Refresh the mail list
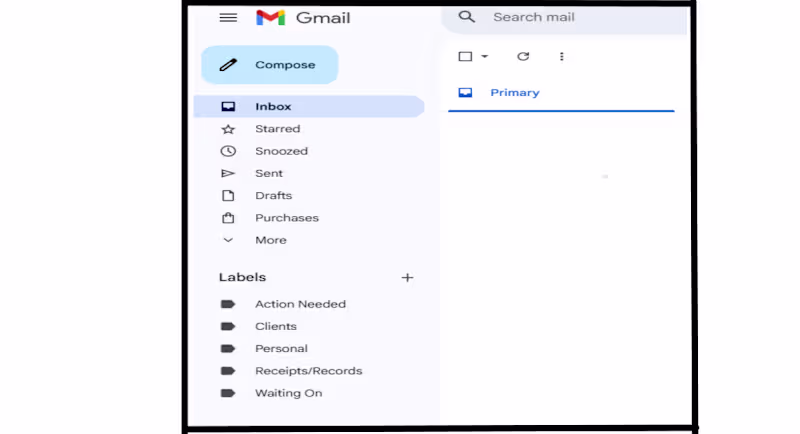This screenshot has height=434, width=800. point(523,56)
